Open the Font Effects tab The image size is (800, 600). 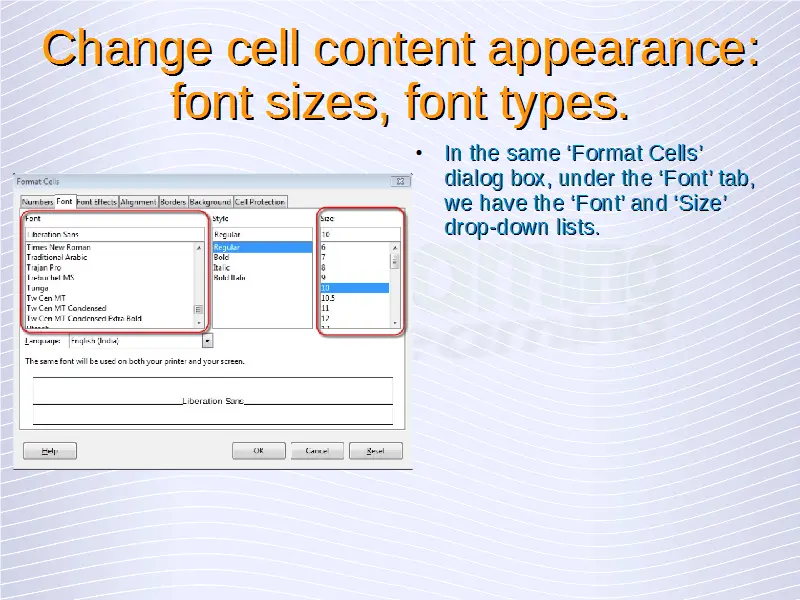click(x=97, y=202)
